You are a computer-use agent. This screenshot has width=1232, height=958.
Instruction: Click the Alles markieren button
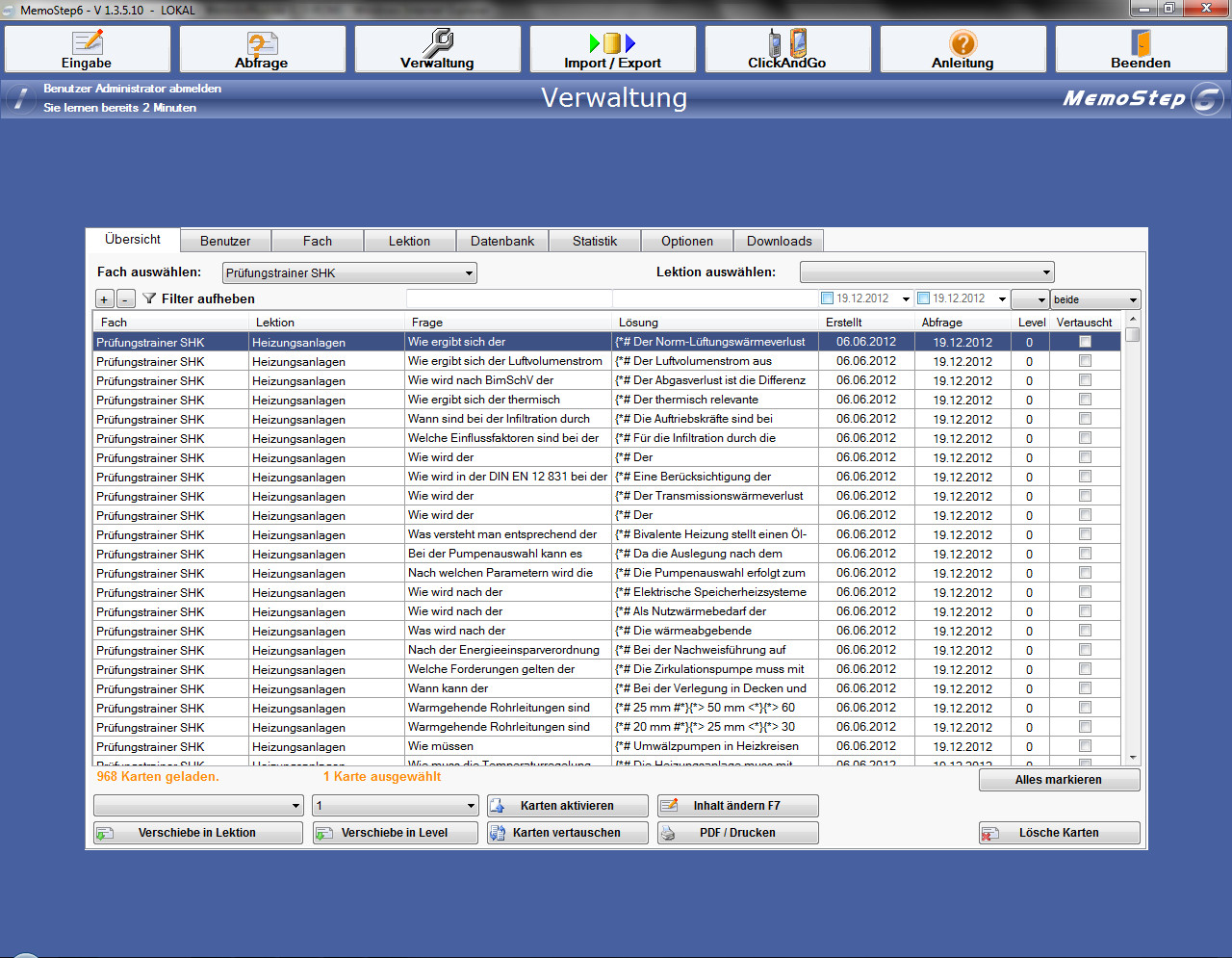[1058, 780]
